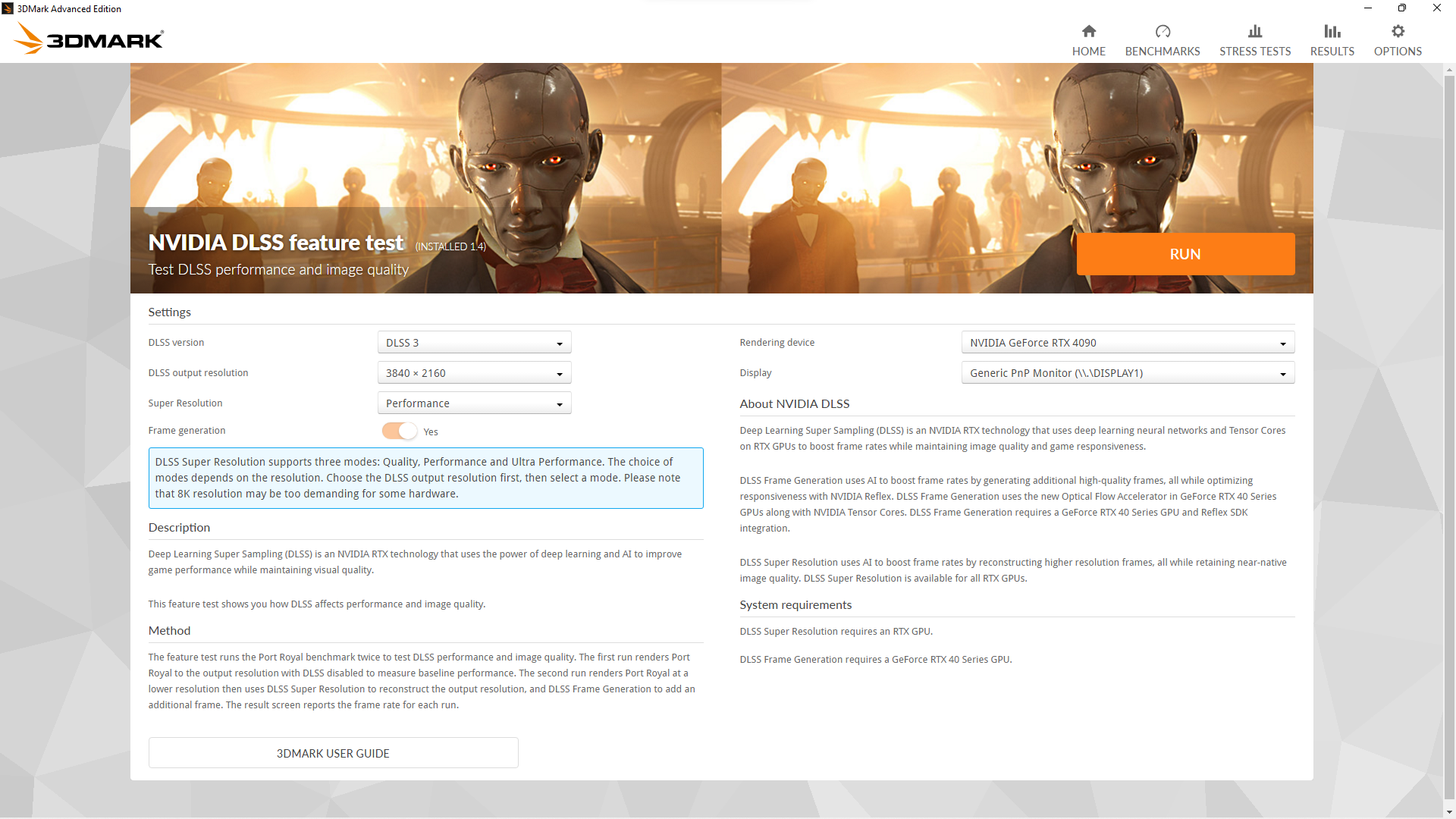Expand Super Resolution mode dropdown

pos(560,403)
